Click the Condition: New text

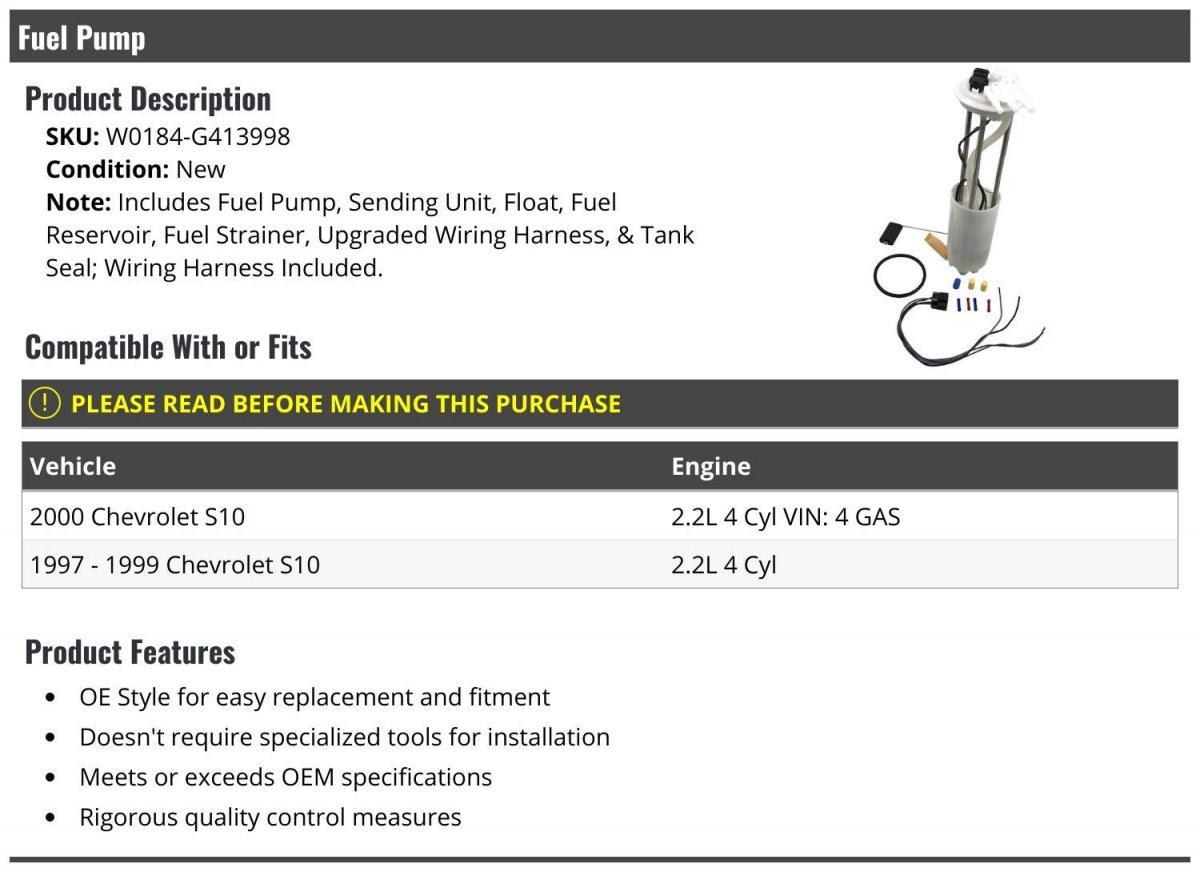click(x=136, y=169)
